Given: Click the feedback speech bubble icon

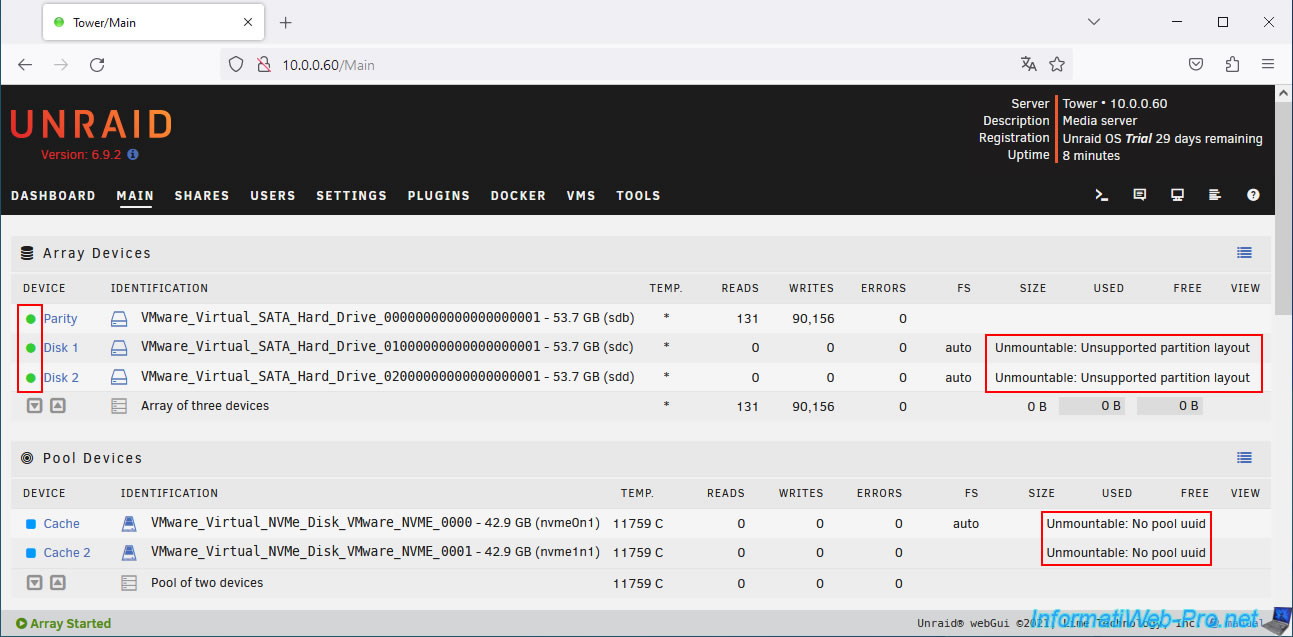Looking at the screenshot, I should 1140,195.
